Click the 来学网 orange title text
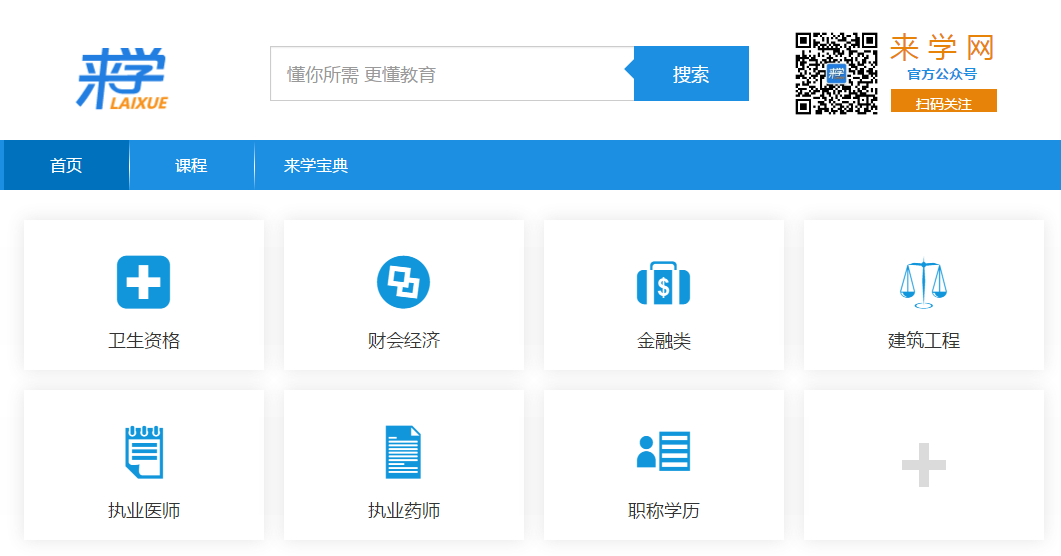The width and height of the screenshot is (1061, 556). click(x=942, y=48)
